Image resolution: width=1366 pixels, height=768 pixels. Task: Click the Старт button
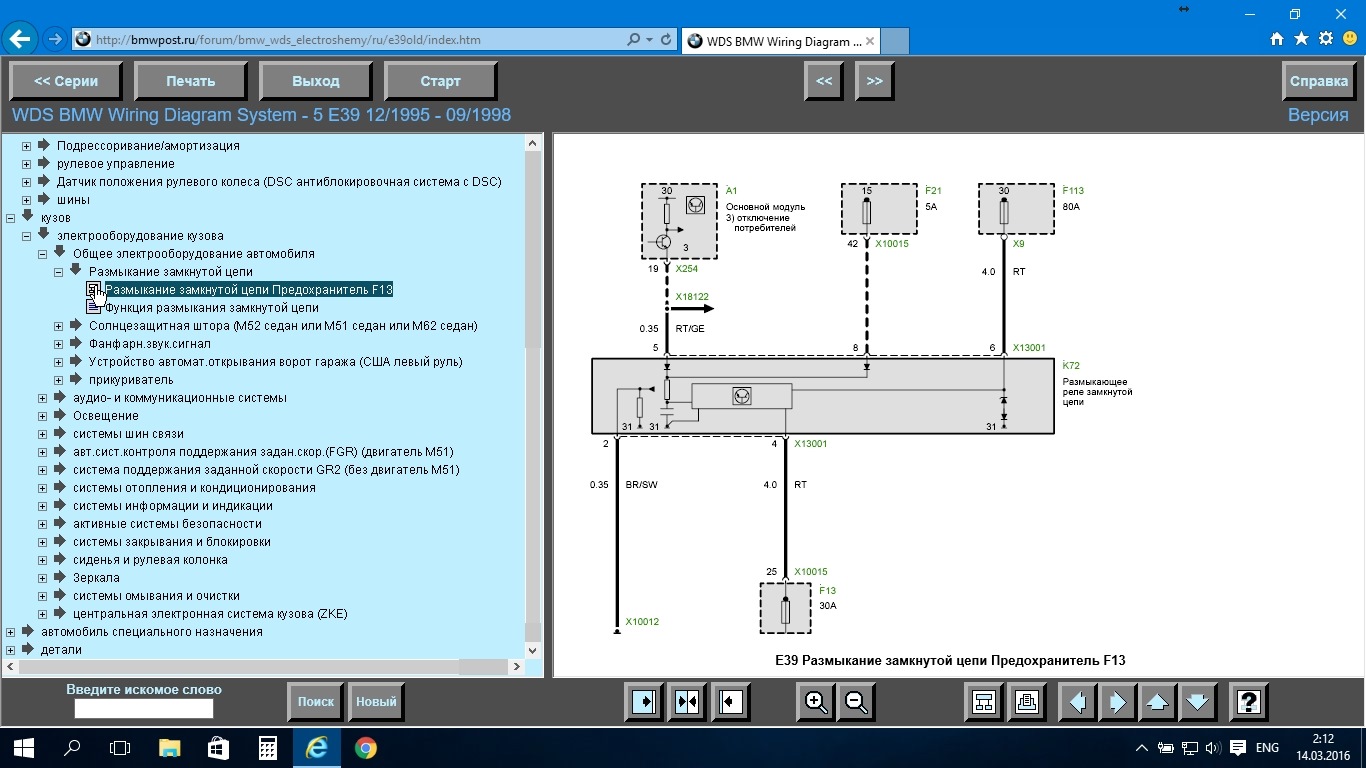tap(441, 81)
